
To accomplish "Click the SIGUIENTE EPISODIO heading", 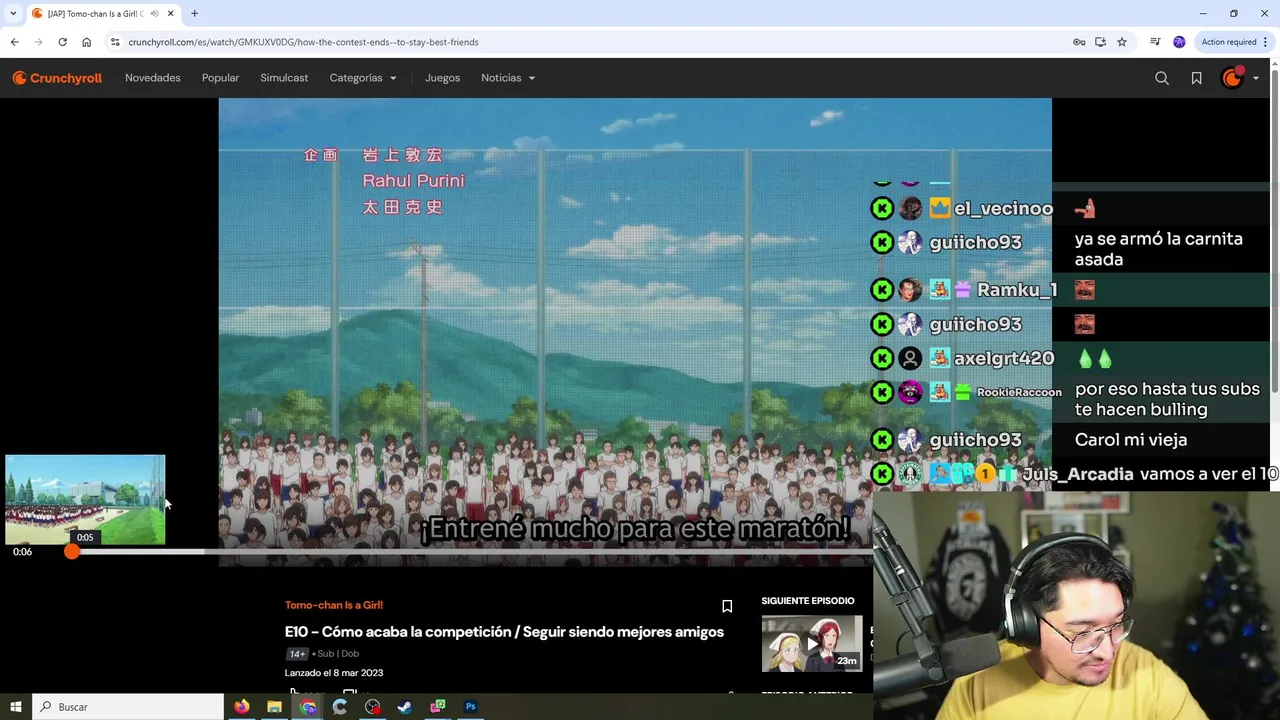I will click(808, 601).
